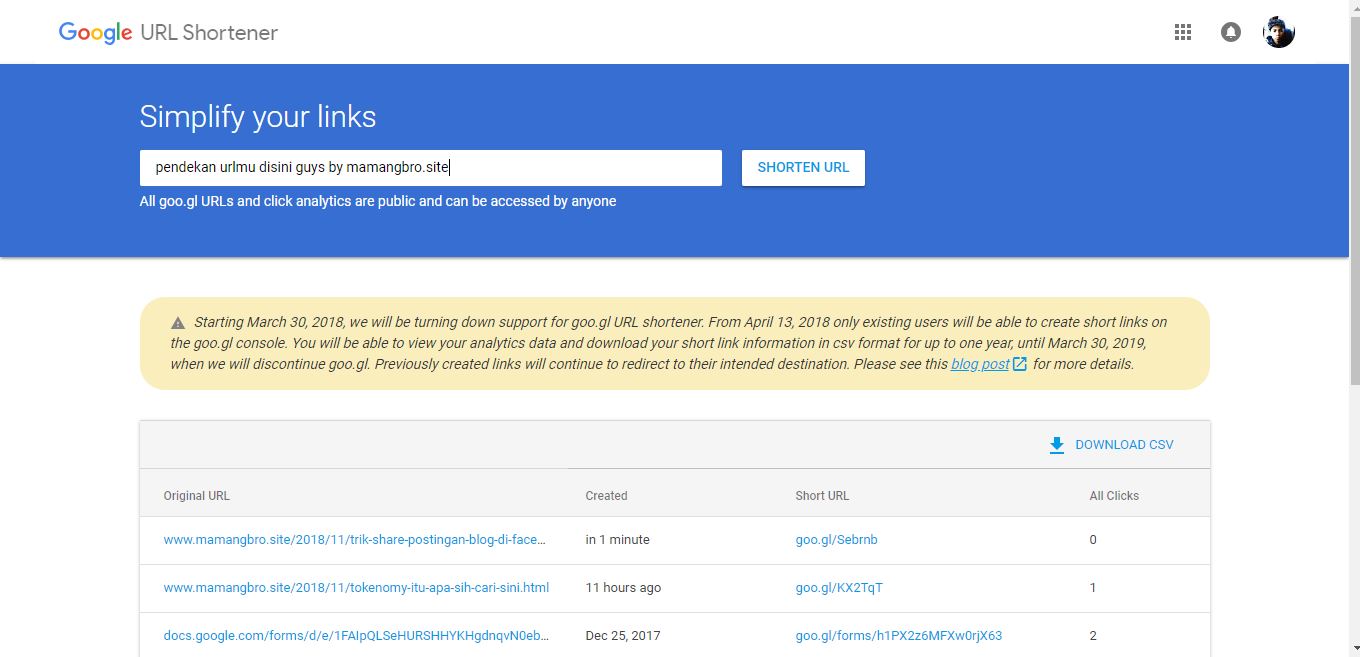This screenshot has height=657, width=1360.
Task: Click the click count 0 for goo.gl/Sebrnb
Action: [x=1093, y=539]
